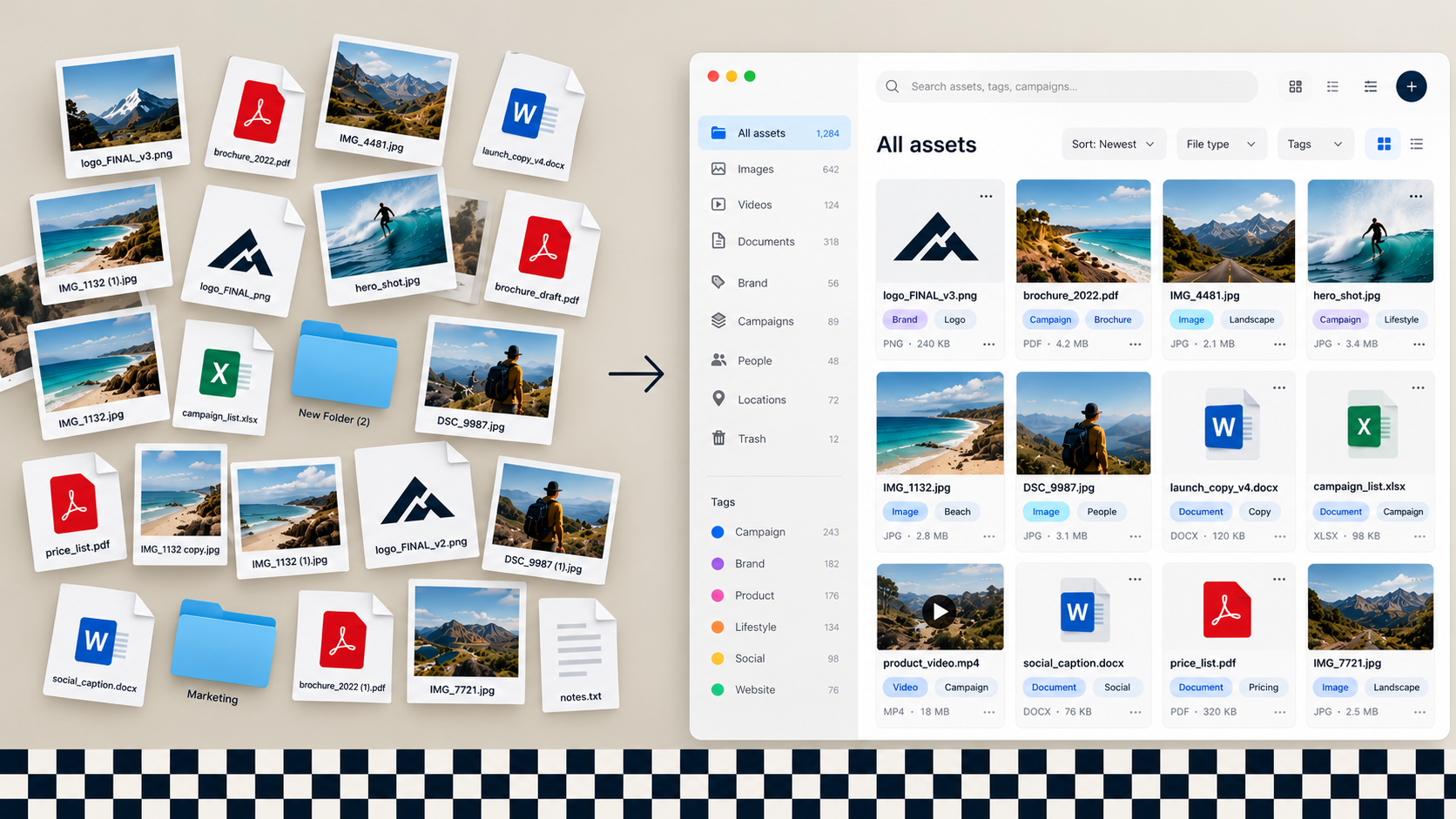Filter by the Website tag
Viewport: 1456px width, 819px height.
[x=774, y=689]
